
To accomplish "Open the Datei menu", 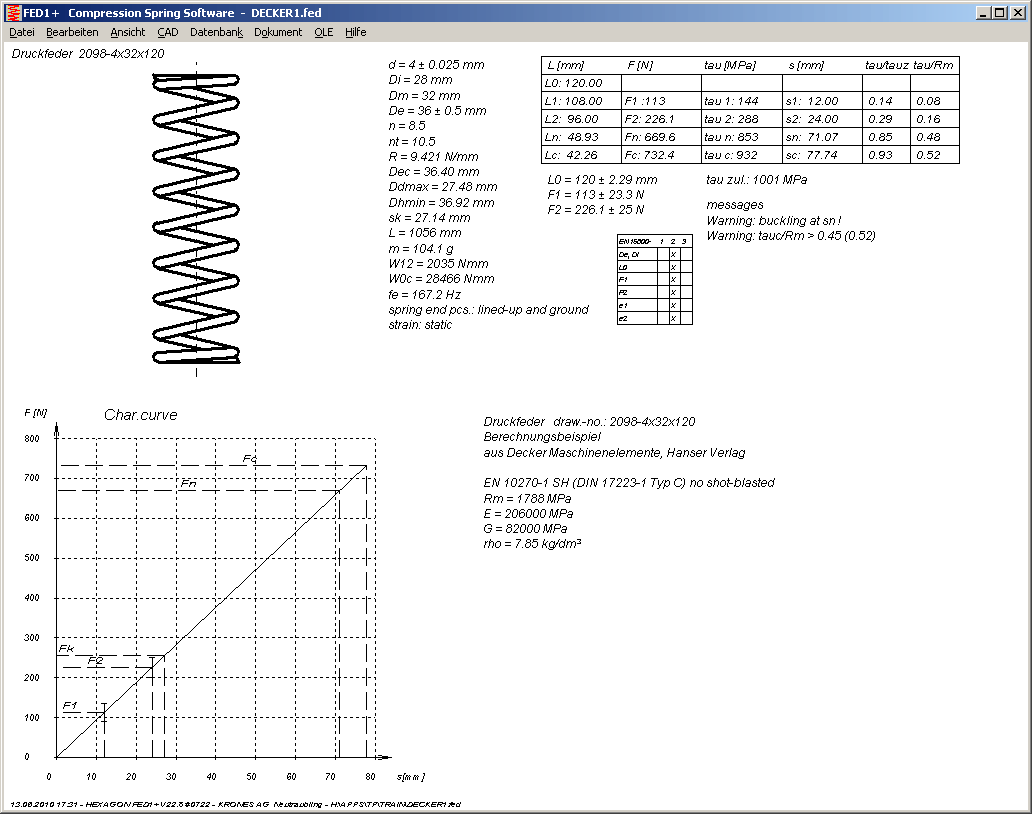I will point(21,32).
